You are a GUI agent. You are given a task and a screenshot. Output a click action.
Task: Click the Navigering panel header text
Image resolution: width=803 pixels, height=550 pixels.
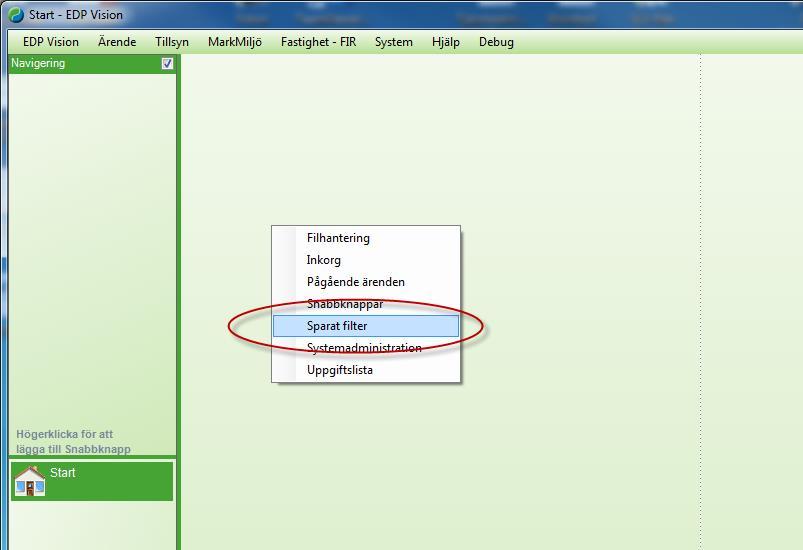(38, 63)
